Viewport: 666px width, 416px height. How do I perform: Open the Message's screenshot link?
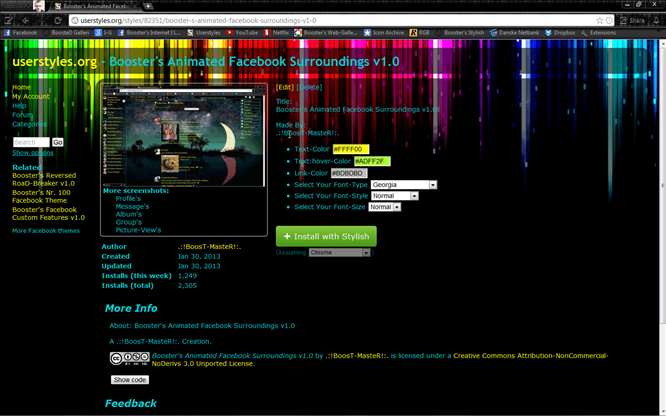133,207
